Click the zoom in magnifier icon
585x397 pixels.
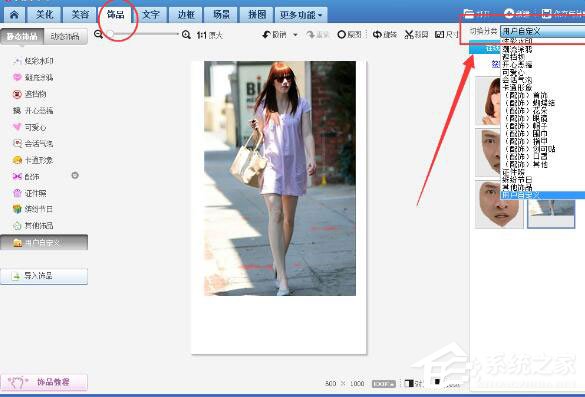coord(186,35)
